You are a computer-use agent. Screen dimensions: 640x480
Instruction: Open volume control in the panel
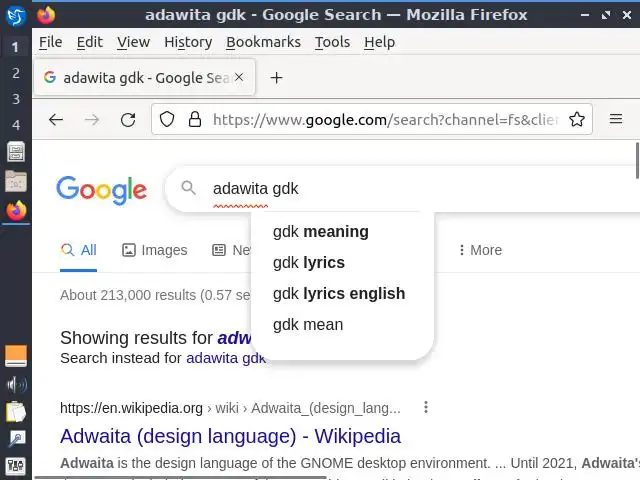(16, 384)
